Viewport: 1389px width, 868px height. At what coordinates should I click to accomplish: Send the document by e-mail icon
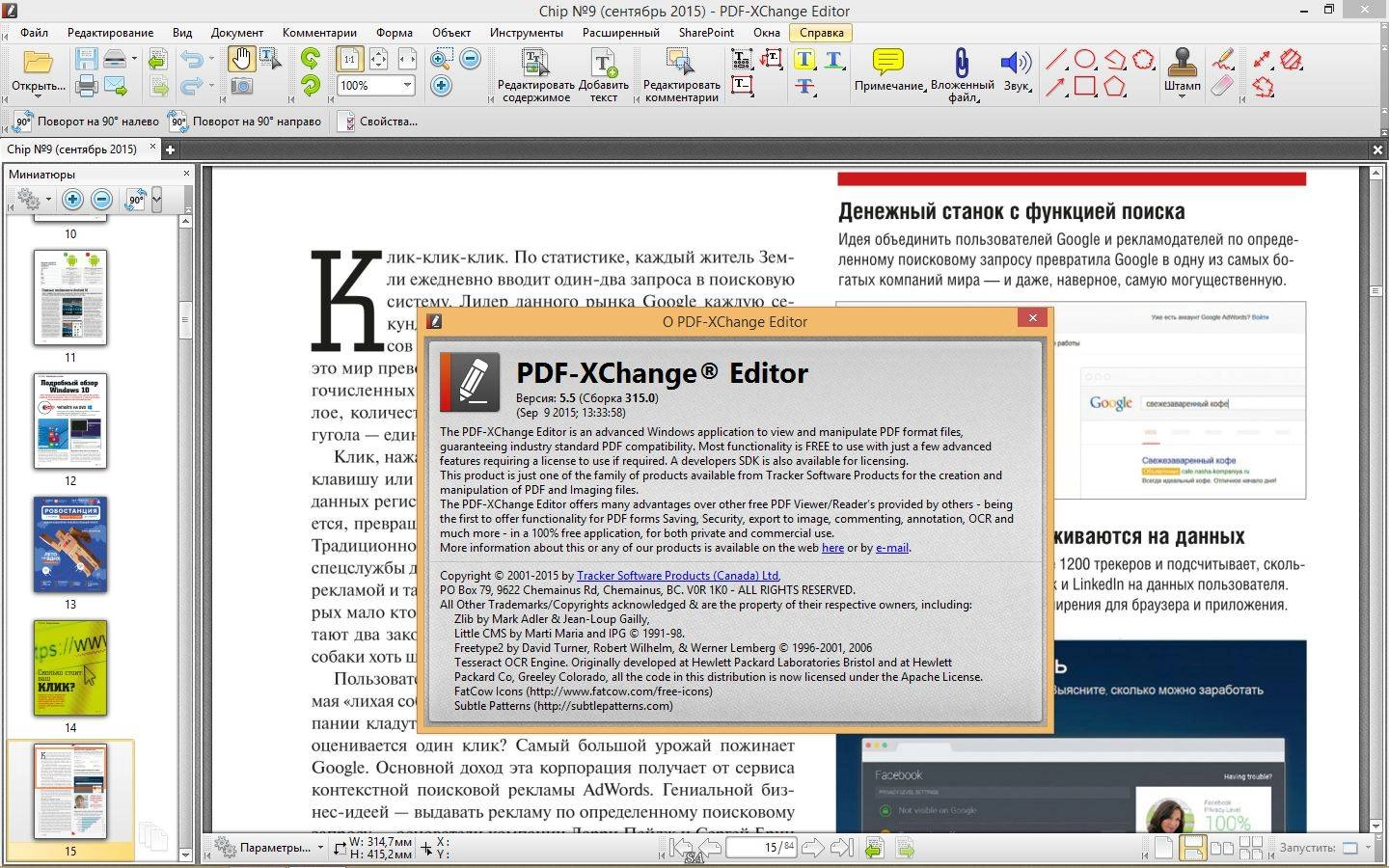[116, 87]
